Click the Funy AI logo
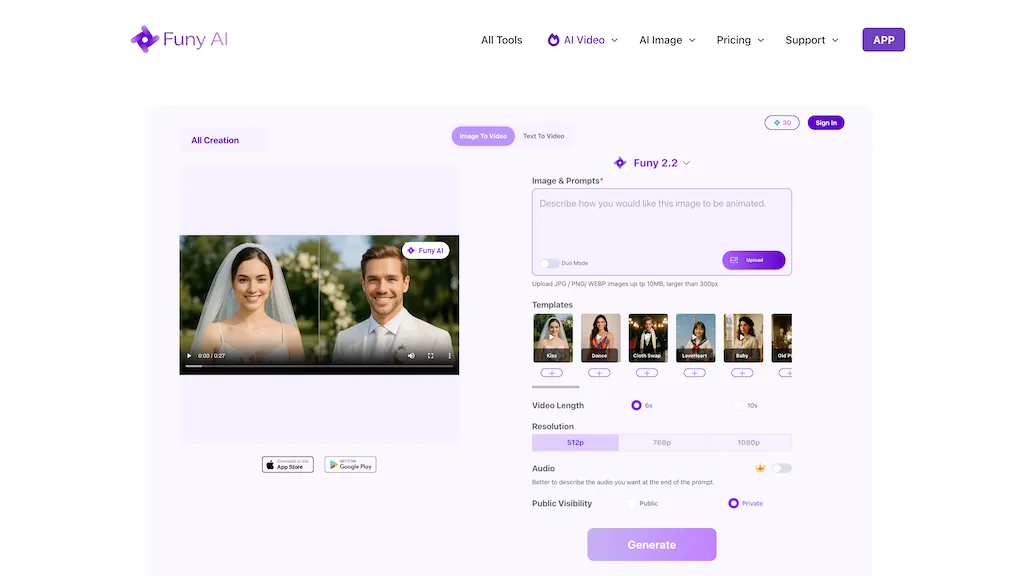This screenshot has height=576, width=1024. 179,39
